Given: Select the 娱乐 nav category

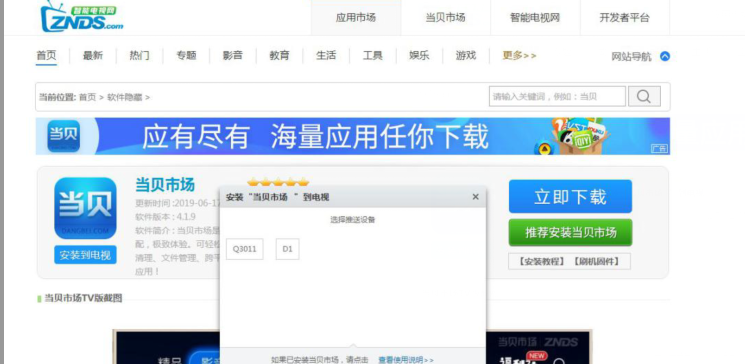Looking at the screenshot, I should (419, 56).
